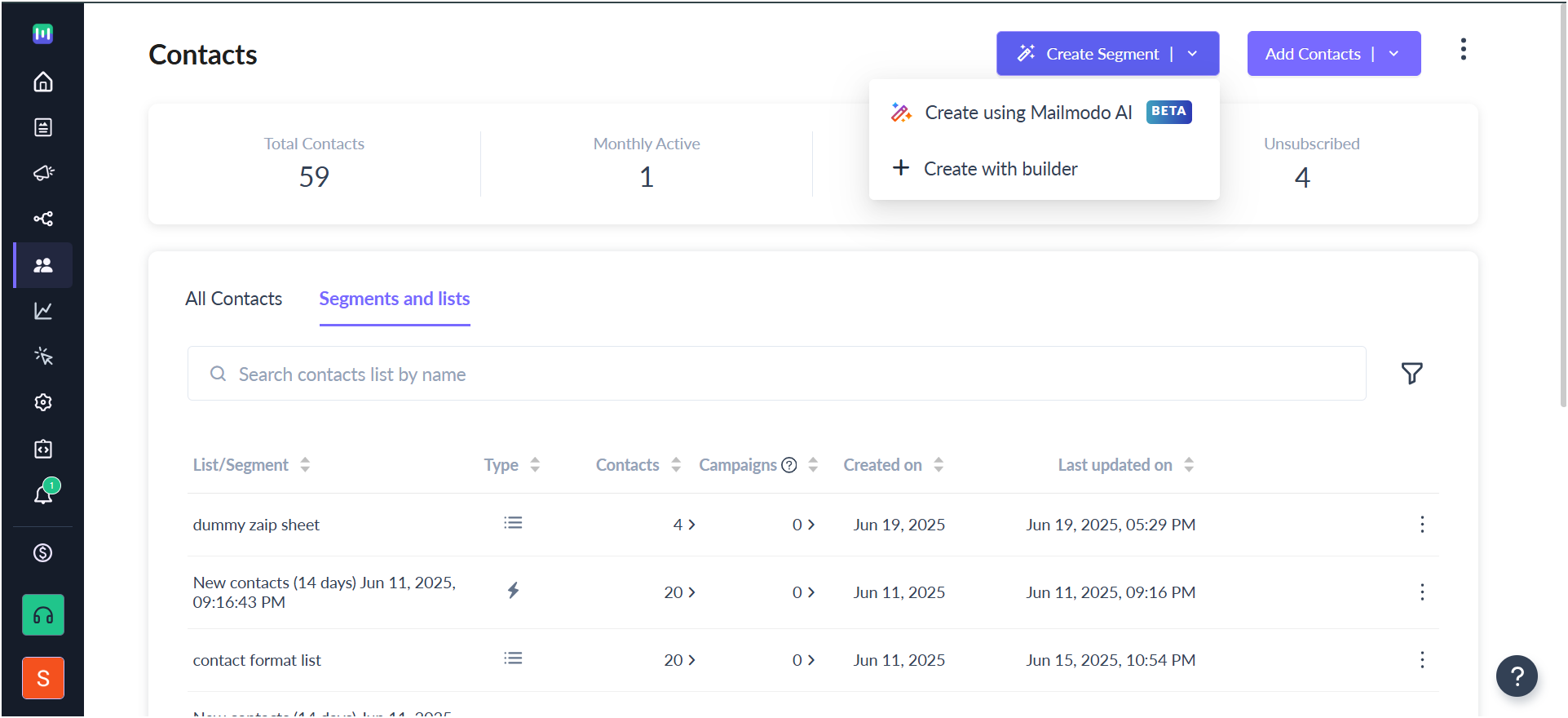Screen dimensions: 1568x718
Task: Sort by Type column
Action: pyautogui.click(x=535, y=465)
